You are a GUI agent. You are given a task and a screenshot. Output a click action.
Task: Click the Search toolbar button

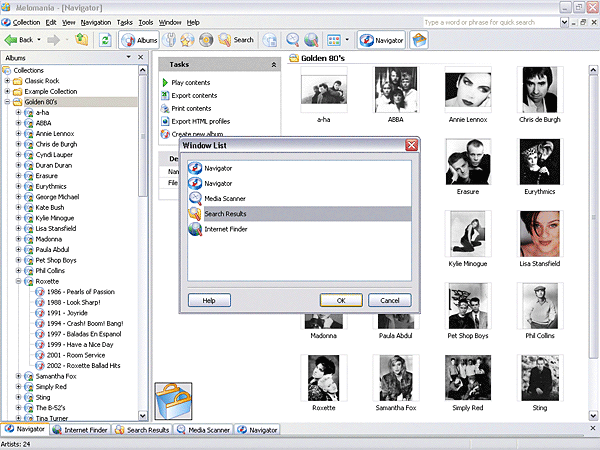point(235,40)
